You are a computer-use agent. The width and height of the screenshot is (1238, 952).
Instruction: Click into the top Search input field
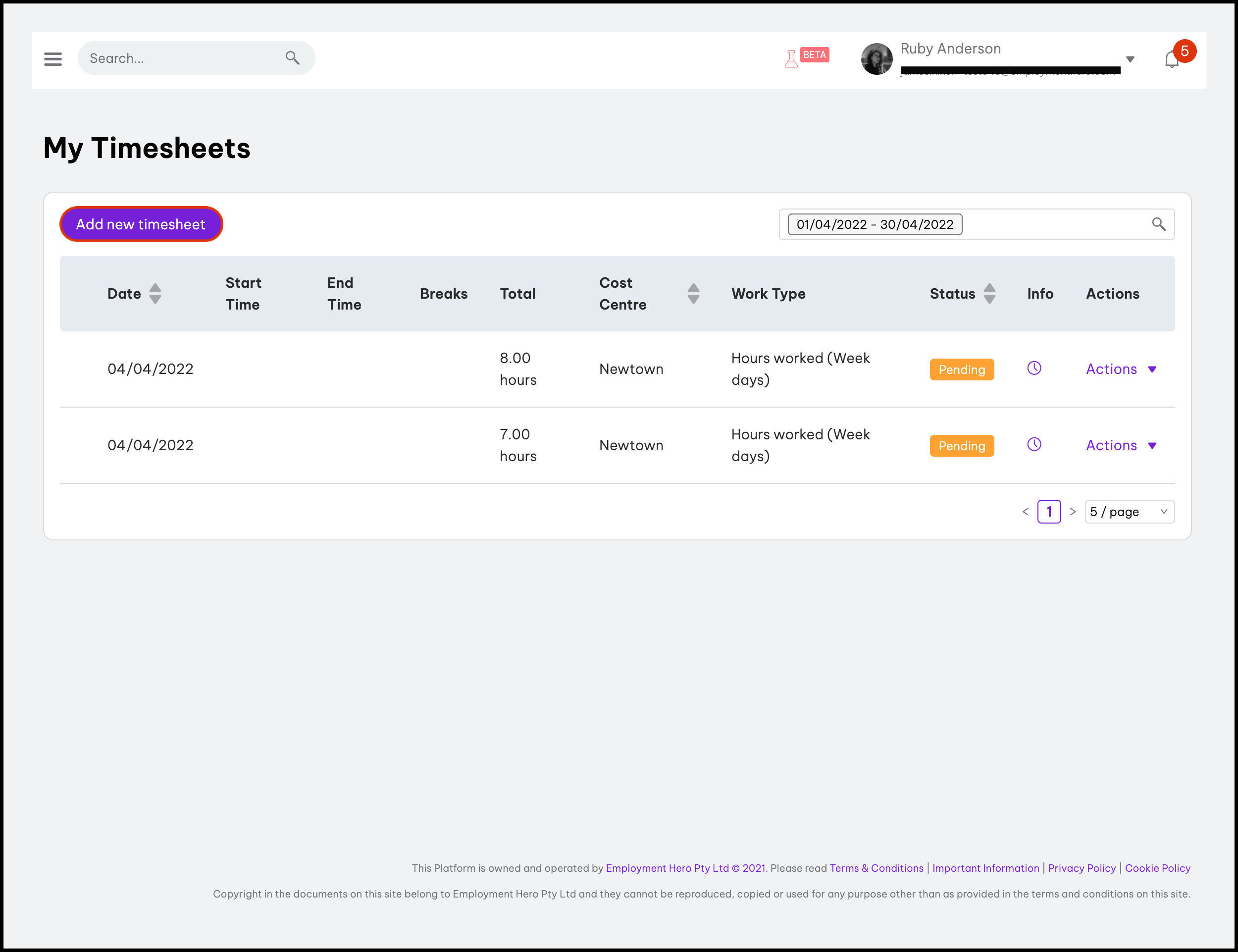tap(181, 58)
